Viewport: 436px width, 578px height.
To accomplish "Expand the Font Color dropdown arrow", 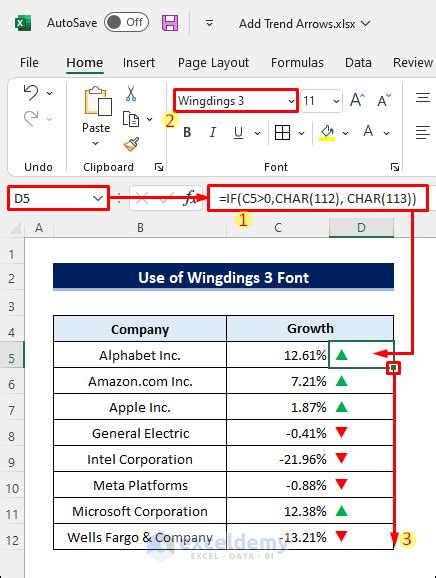I will click(386, 133).
